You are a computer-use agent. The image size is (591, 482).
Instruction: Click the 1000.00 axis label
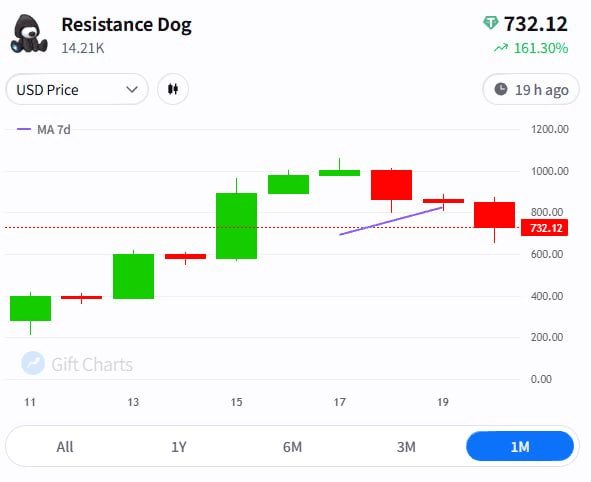tap(550, 171)
